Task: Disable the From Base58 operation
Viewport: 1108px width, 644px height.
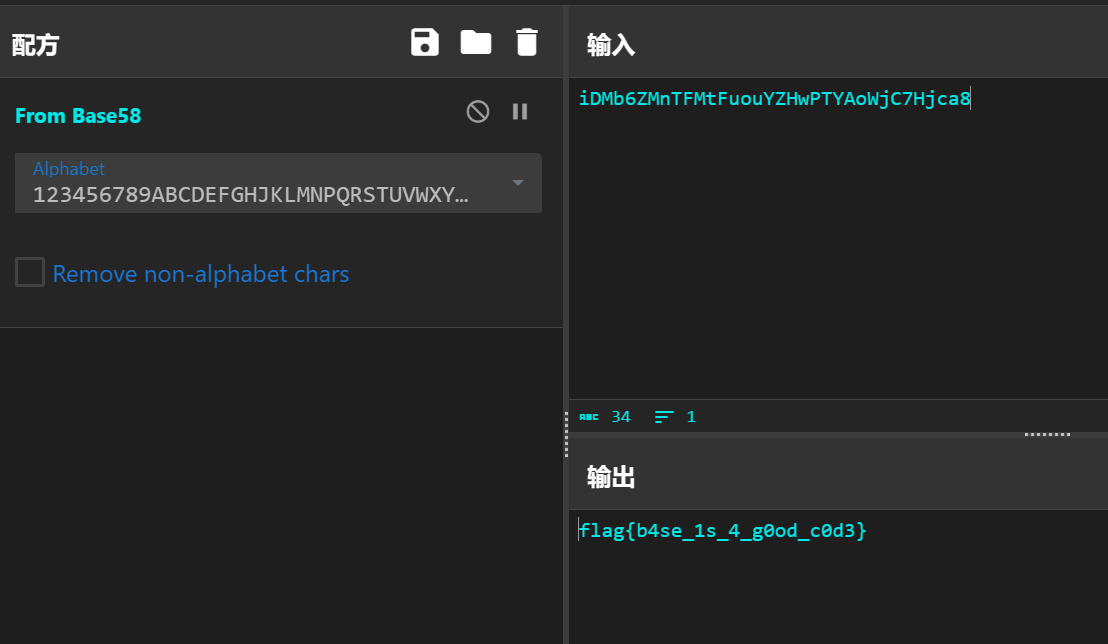Action: click(478, 112)
